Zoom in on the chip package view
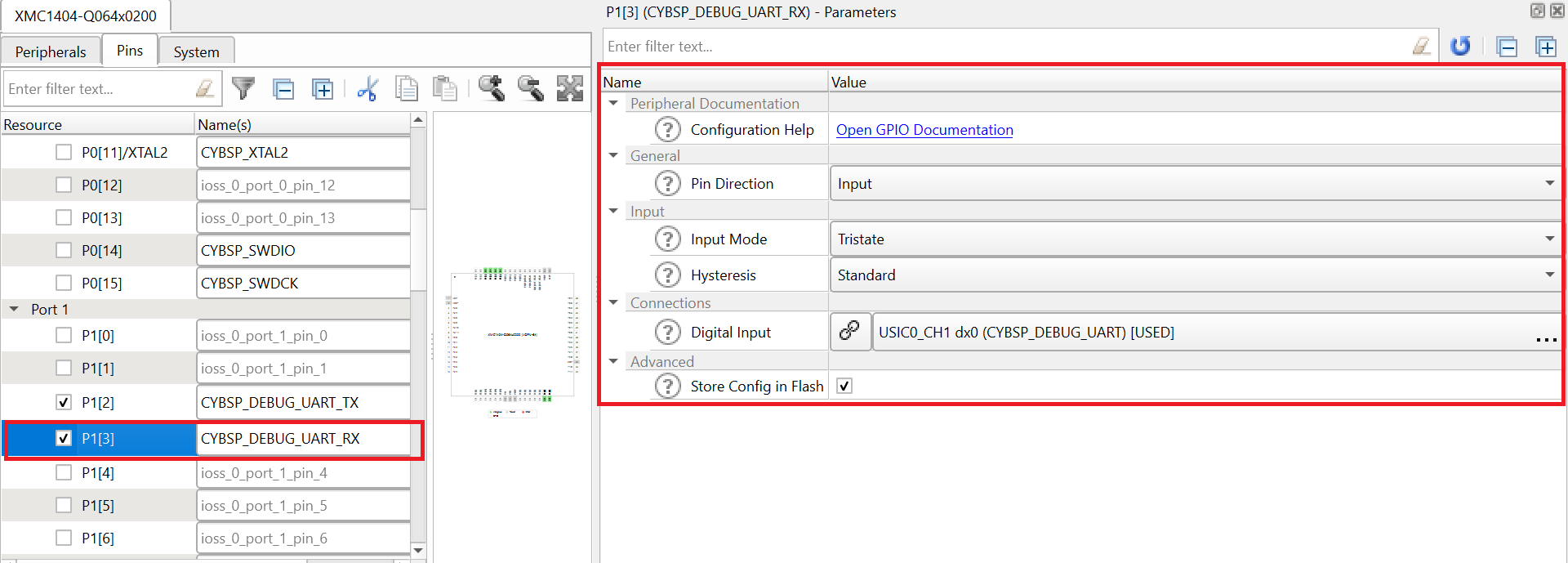Image resolution: width=1568 pixels, height=563 pixels. pos(491,87)
